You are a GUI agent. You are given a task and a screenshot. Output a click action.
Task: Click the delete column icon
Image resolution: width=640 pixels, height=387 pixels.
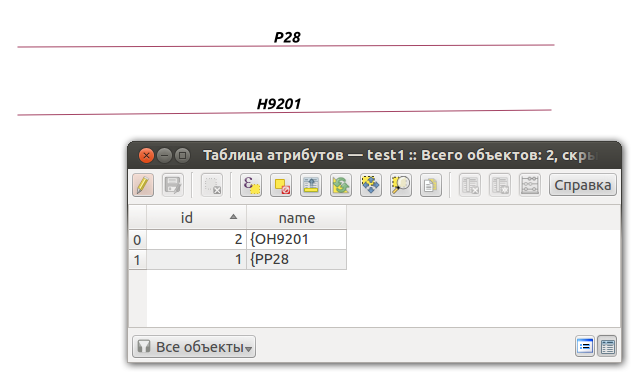point(470,185)
